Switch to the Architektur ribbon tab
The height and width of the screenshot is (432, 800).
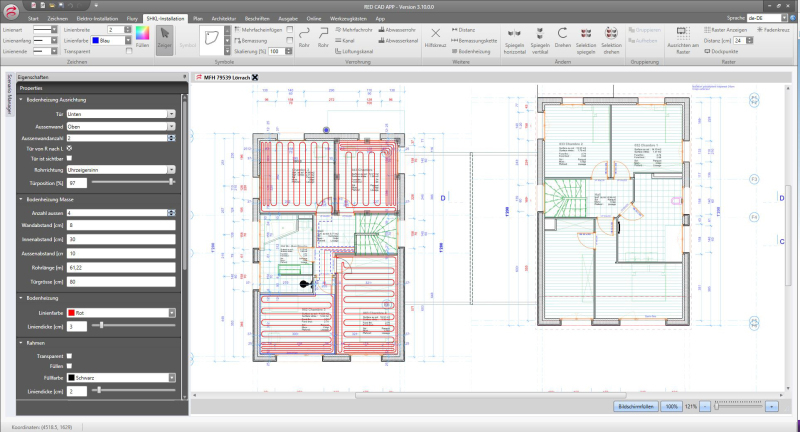click(224, 18)
